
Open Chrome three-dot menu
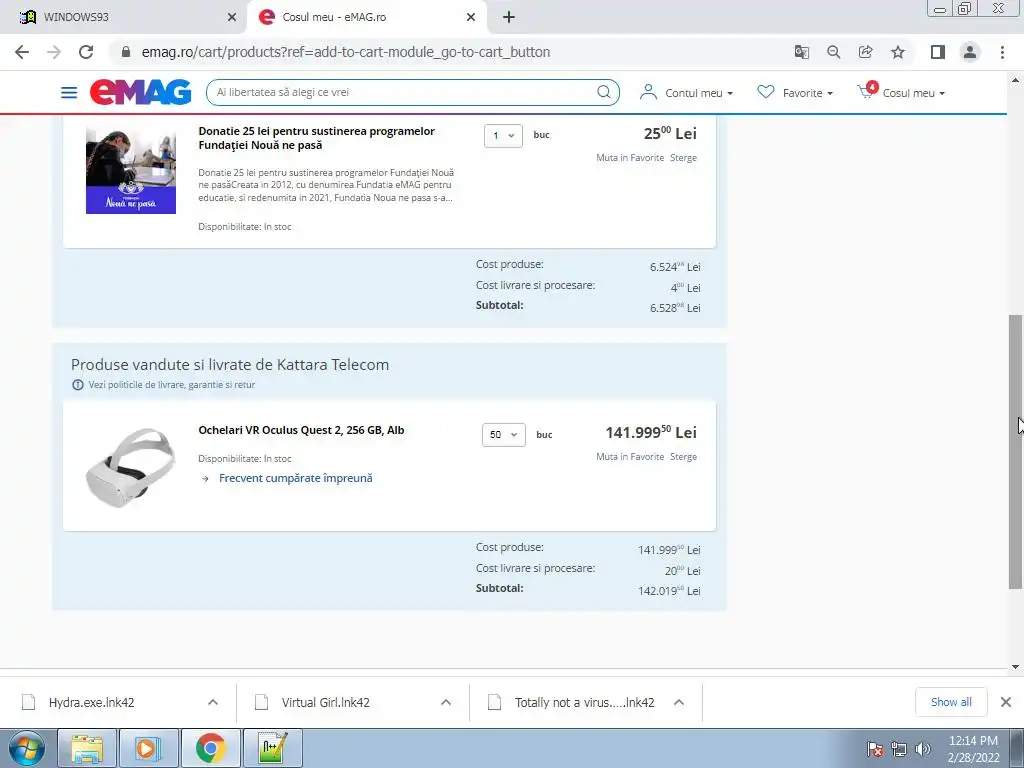1002,52
